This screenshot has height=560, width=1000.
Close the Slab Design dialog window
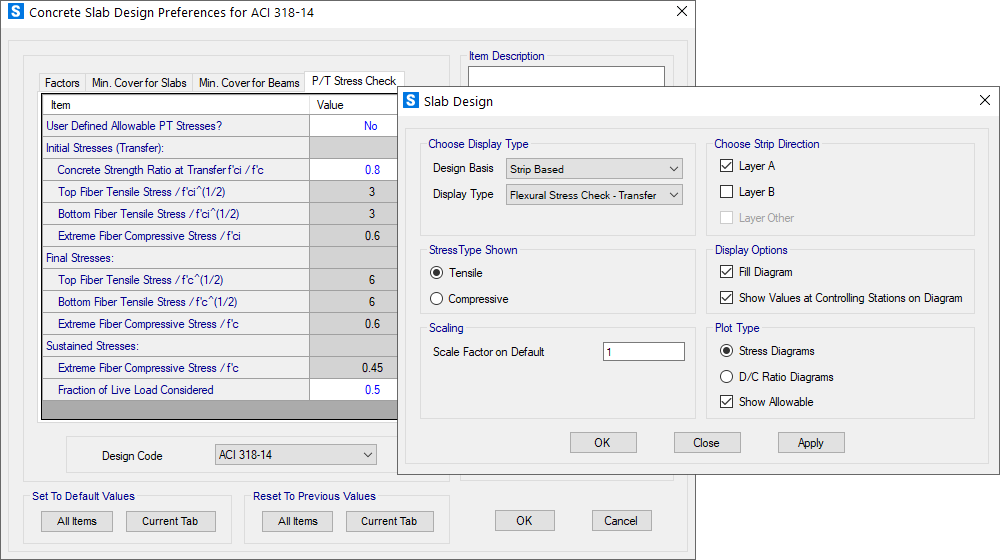986,101
